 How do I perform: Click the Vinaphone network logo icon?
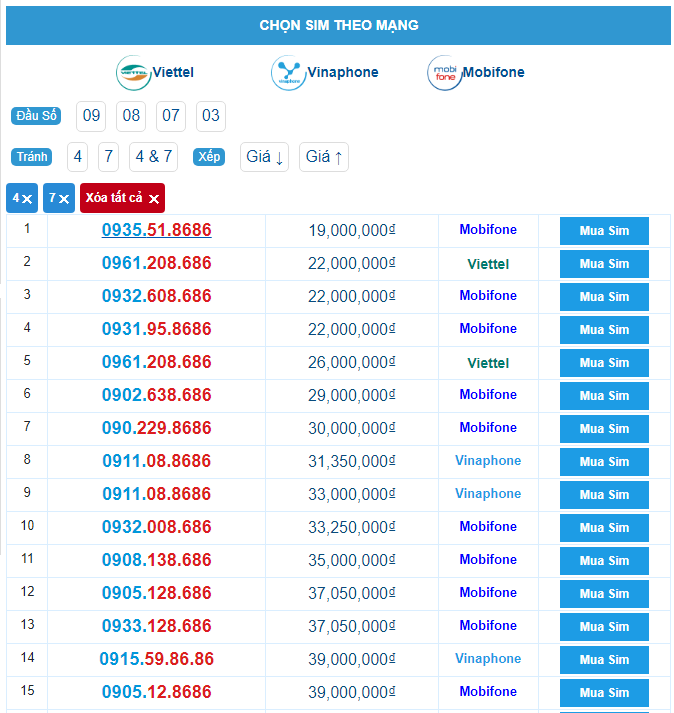[288, 73]
